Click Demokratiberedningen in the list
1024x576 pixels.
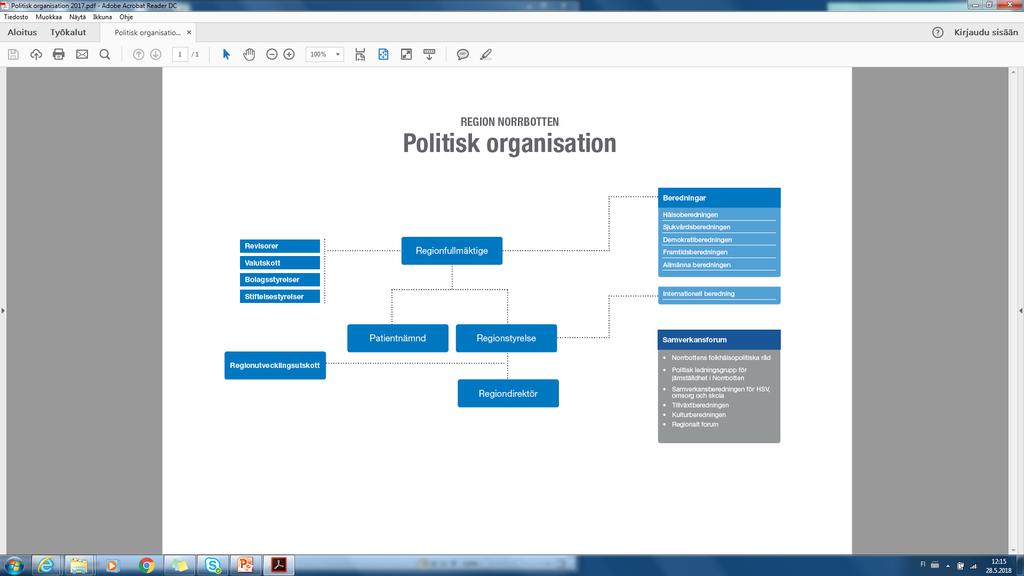[697, 240]
